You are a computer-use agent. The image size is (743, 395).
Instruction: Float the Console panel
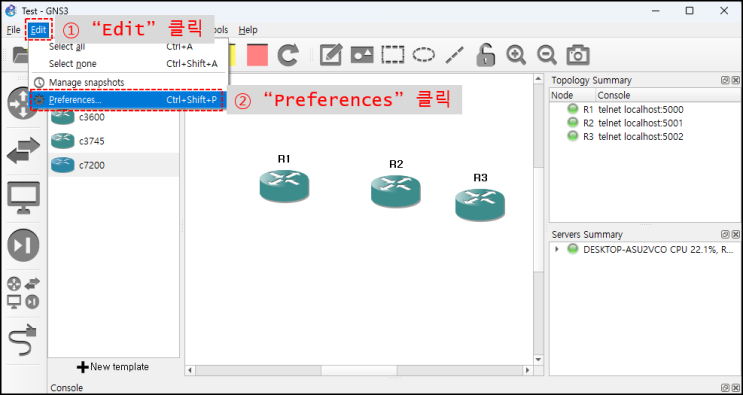coord(725,388)
